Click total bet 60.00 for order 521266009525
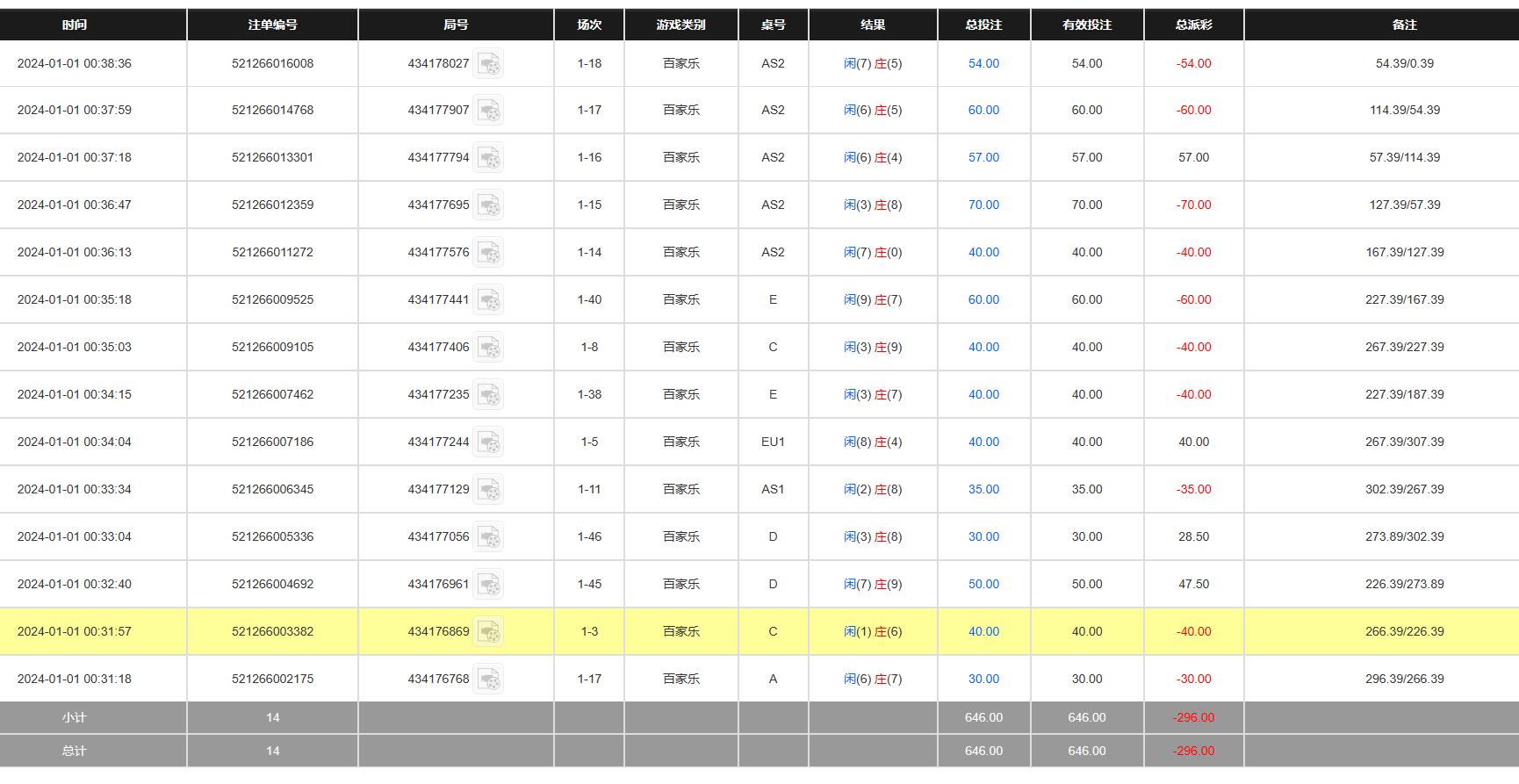1519x784 pixels. click(x=983, y=299)
